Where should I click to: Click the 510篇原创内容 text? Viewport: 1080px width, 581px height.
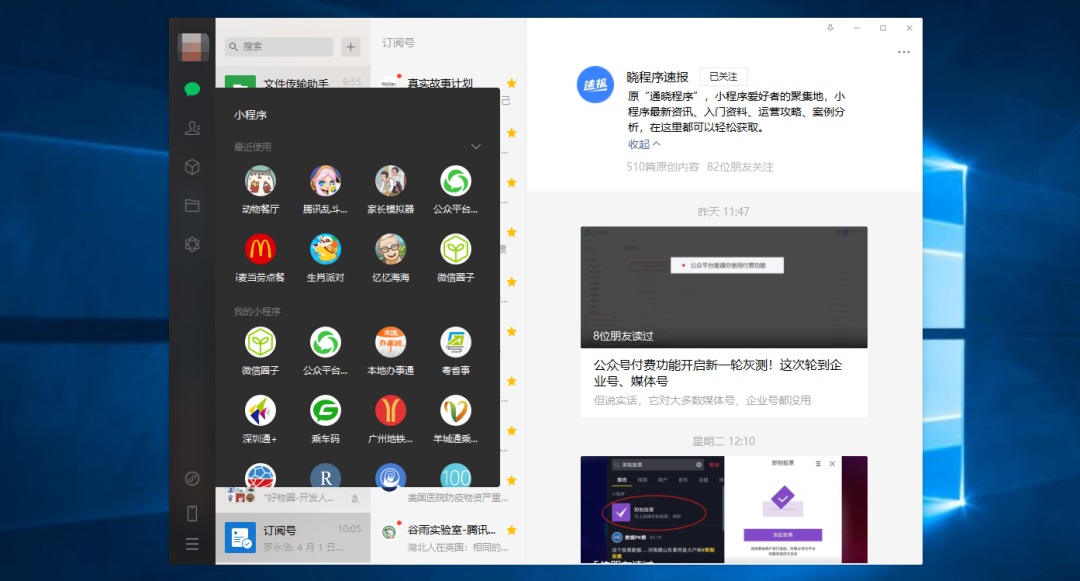click(663, 167)
